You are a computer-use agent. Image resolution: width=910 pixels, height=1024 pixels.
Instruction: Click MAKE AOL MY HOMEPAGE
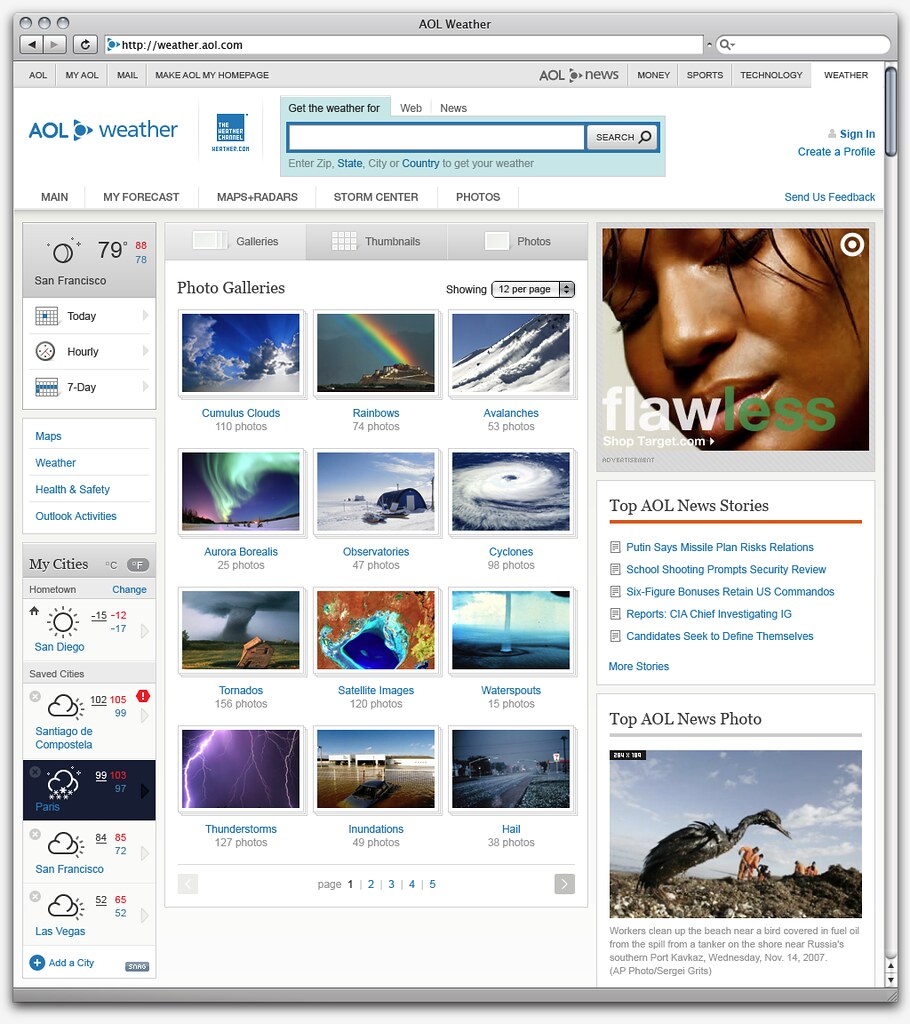212,75
